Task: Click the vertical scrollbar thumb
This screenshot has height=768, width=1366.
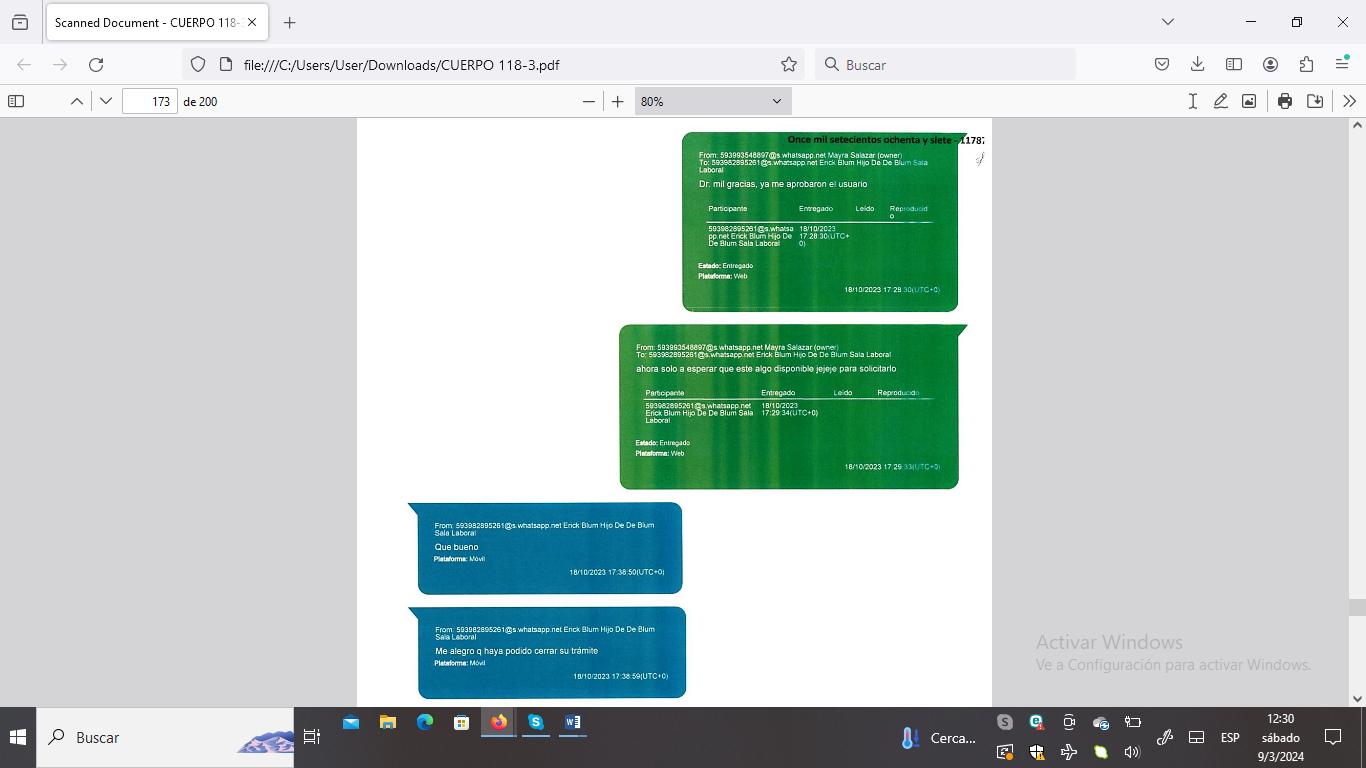Action: pyautogui.click(x=1357, y=607)
